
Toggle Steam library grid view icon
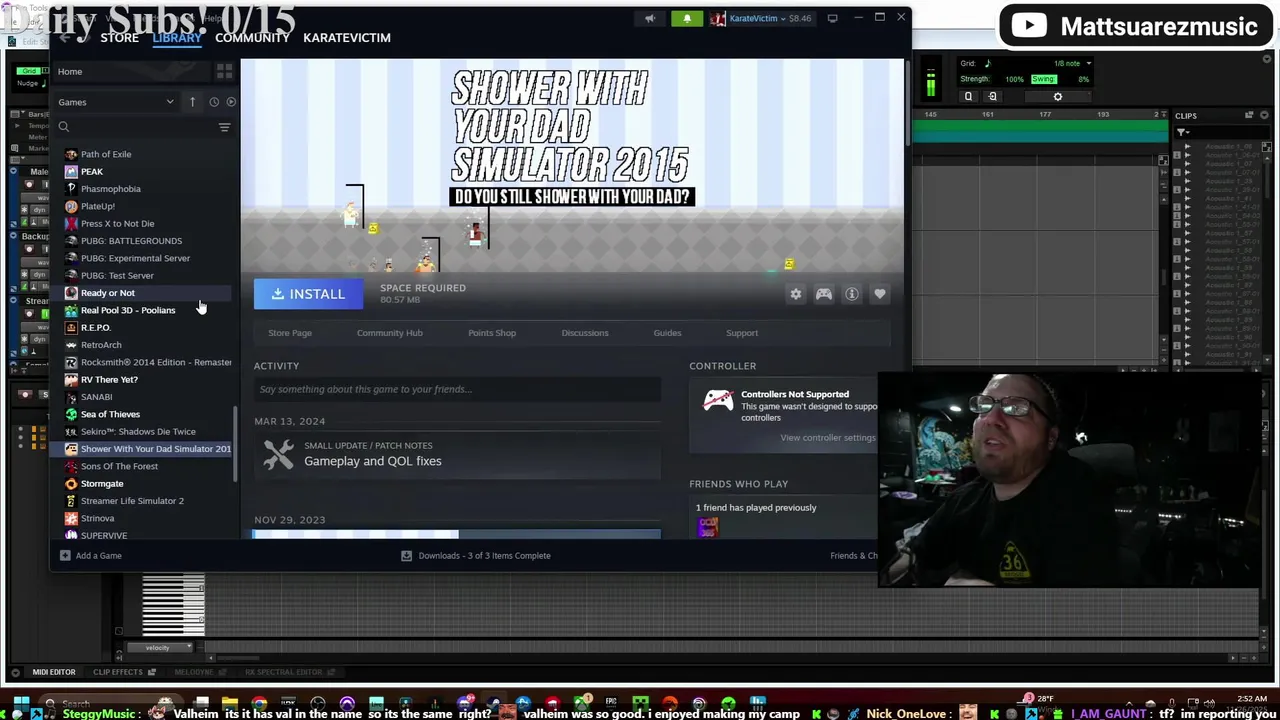click(x=224, y=71)
